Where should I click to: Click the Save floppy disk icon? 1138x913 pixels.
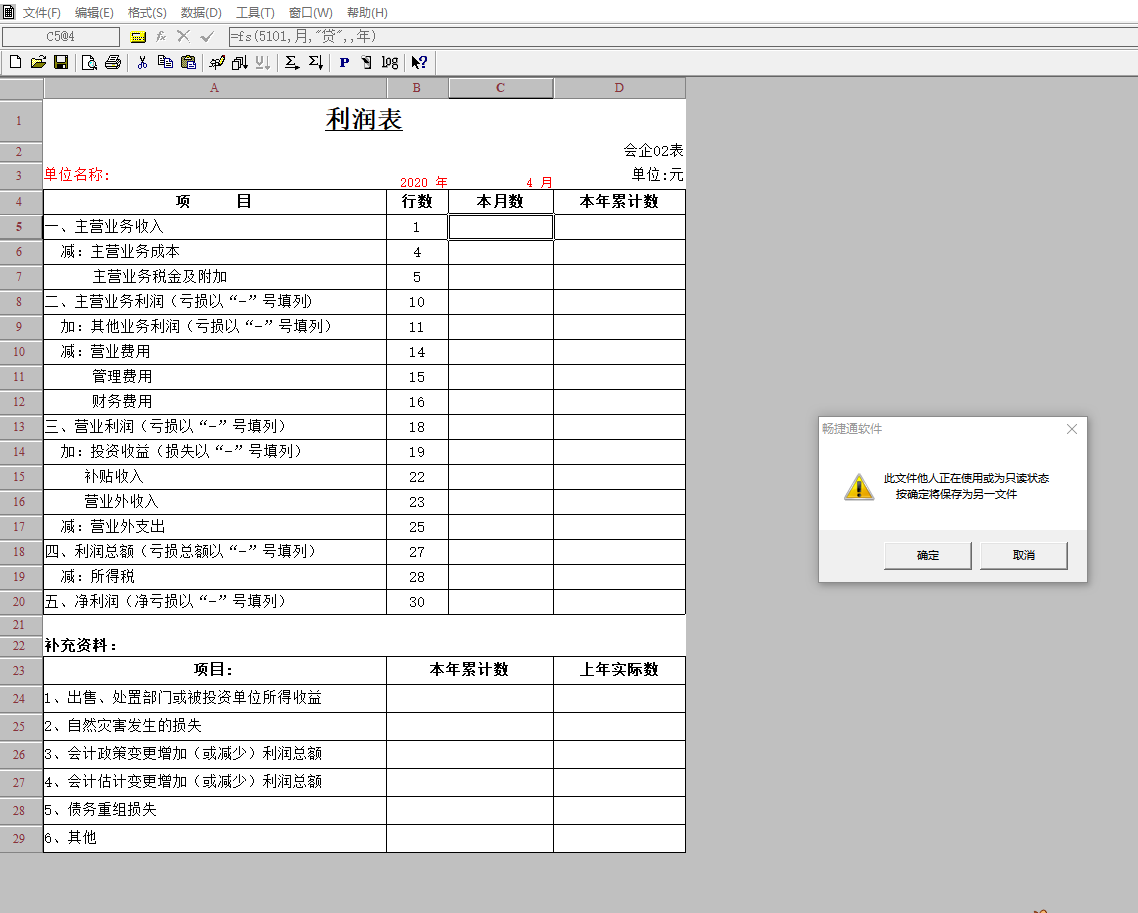pos(61,62)
